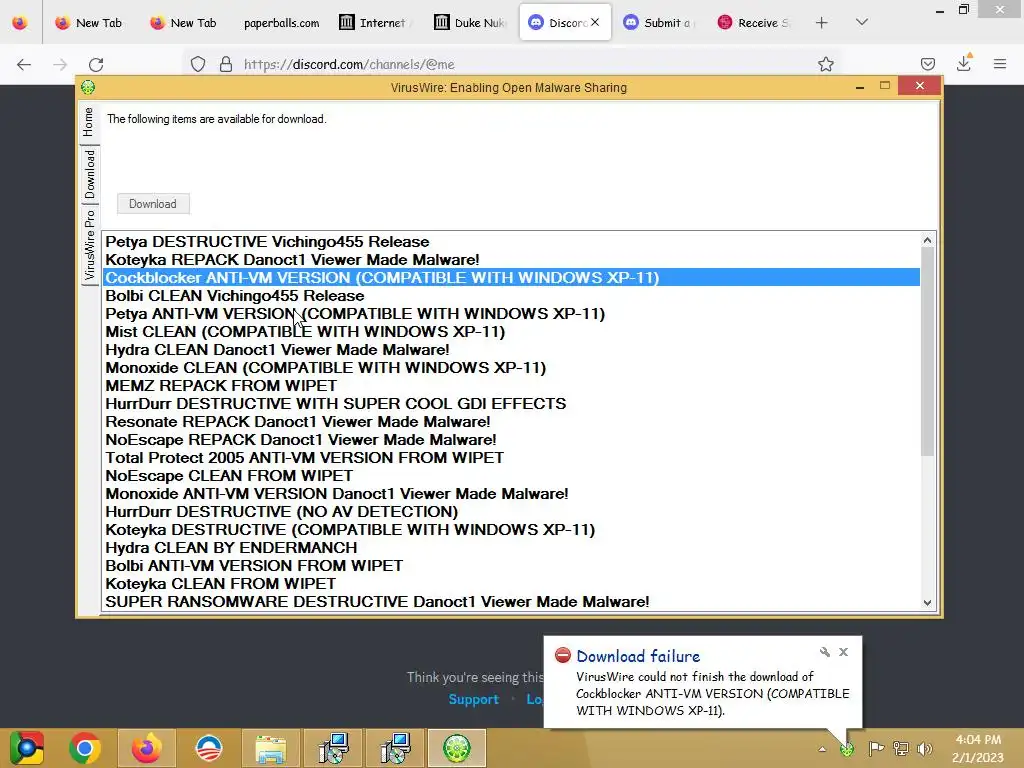The width and height of the screenshot is (1024, 768).
Task: Switch to the paperballs.com tab
Action: (x=281, y=23)
